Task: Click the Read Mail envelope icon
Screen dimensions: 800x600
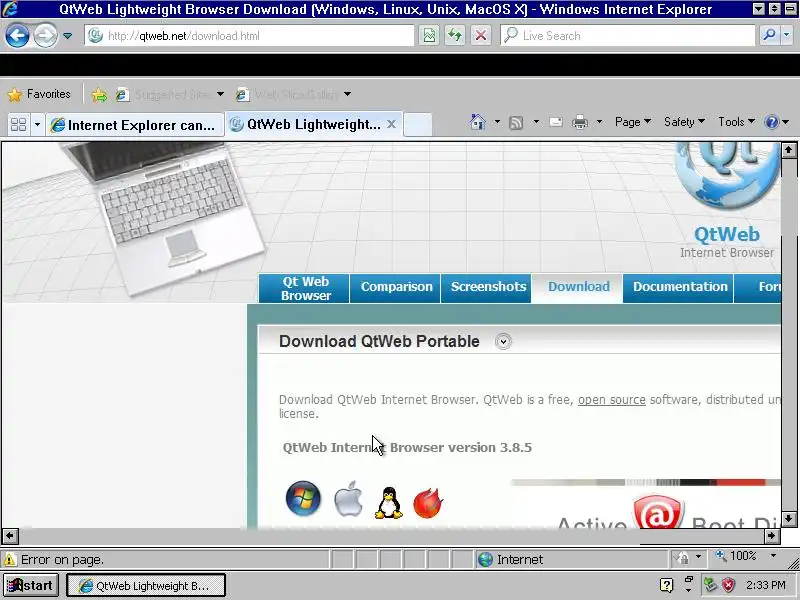Action: coord(556,122)
